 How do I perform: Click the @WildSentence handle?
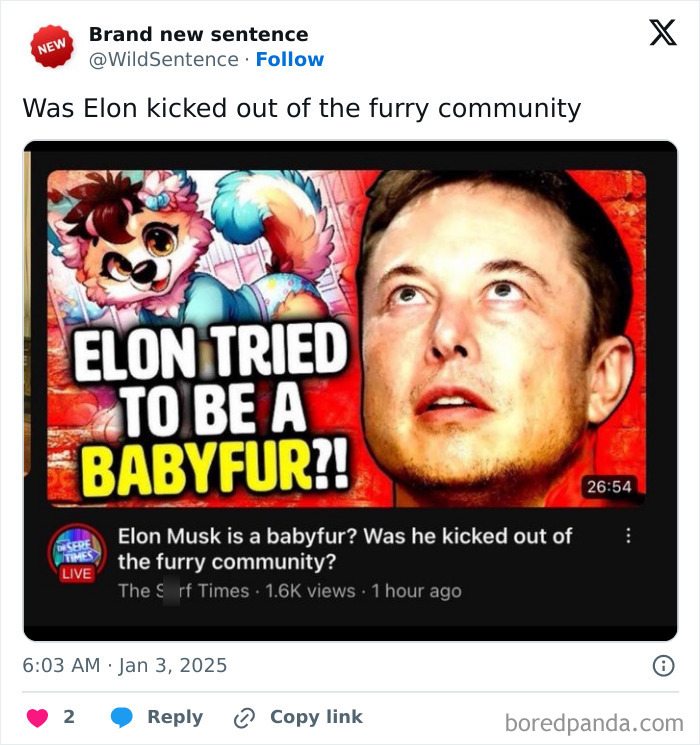164,60
